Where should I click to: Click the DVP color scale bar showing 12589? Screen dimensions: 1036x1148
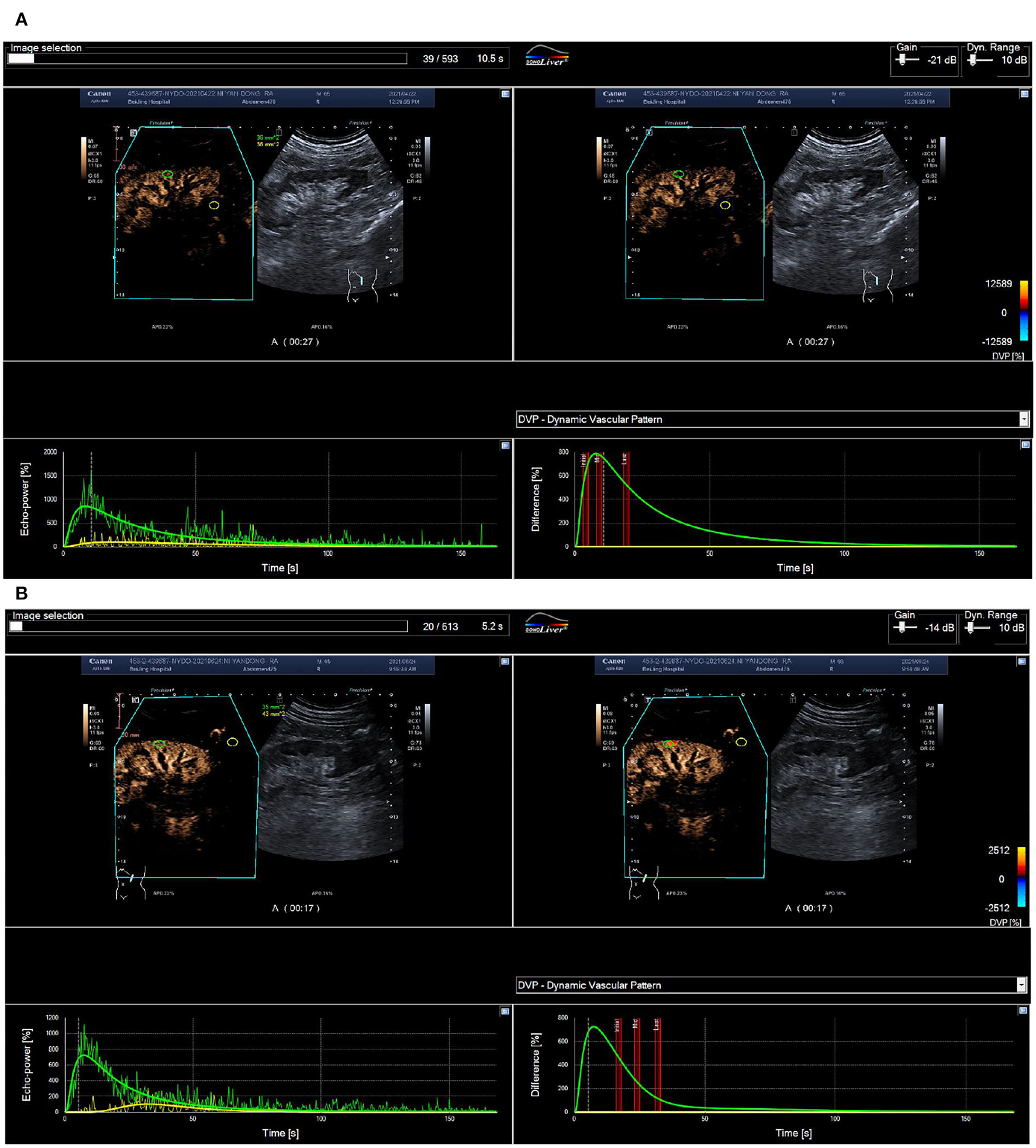1024,311
